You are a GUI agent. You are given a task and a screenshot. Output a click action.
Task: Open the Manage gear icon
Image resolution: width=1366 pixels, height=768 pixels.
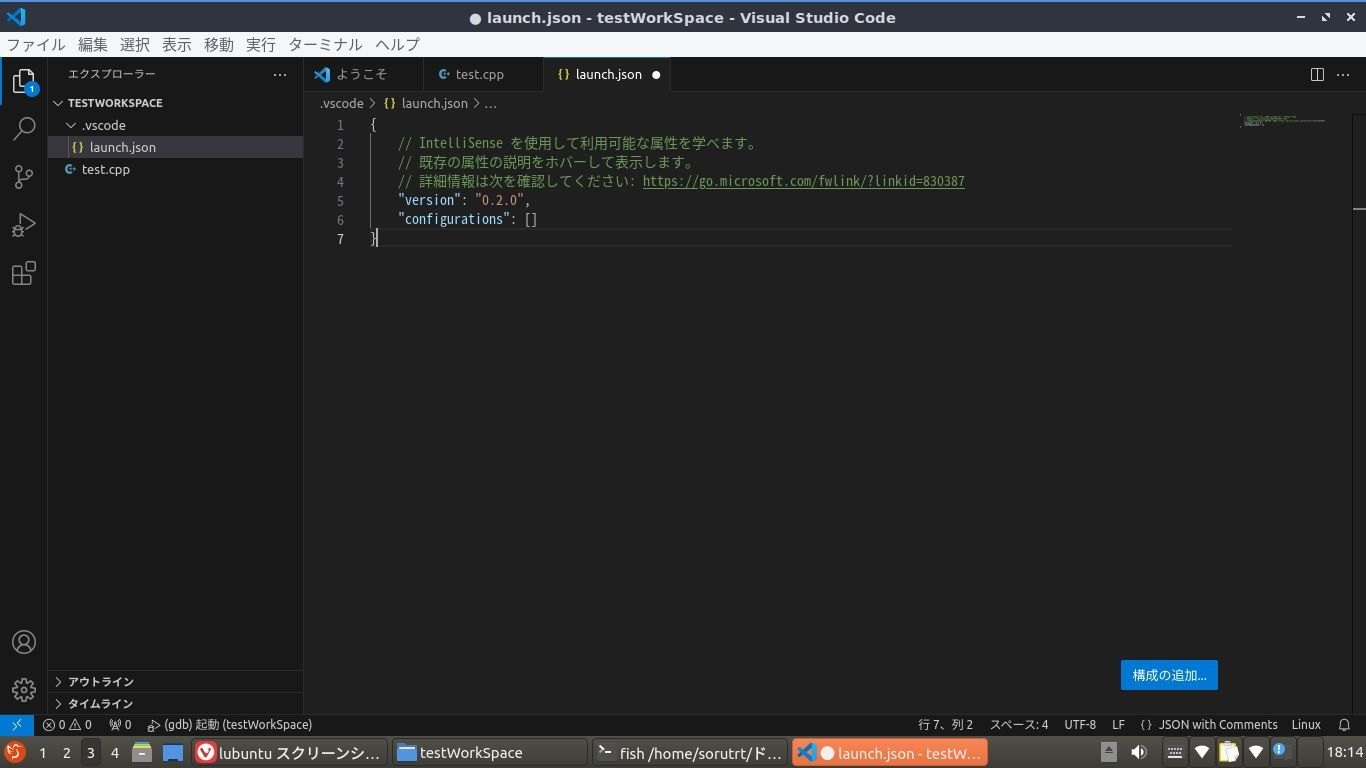pos(24,690)
